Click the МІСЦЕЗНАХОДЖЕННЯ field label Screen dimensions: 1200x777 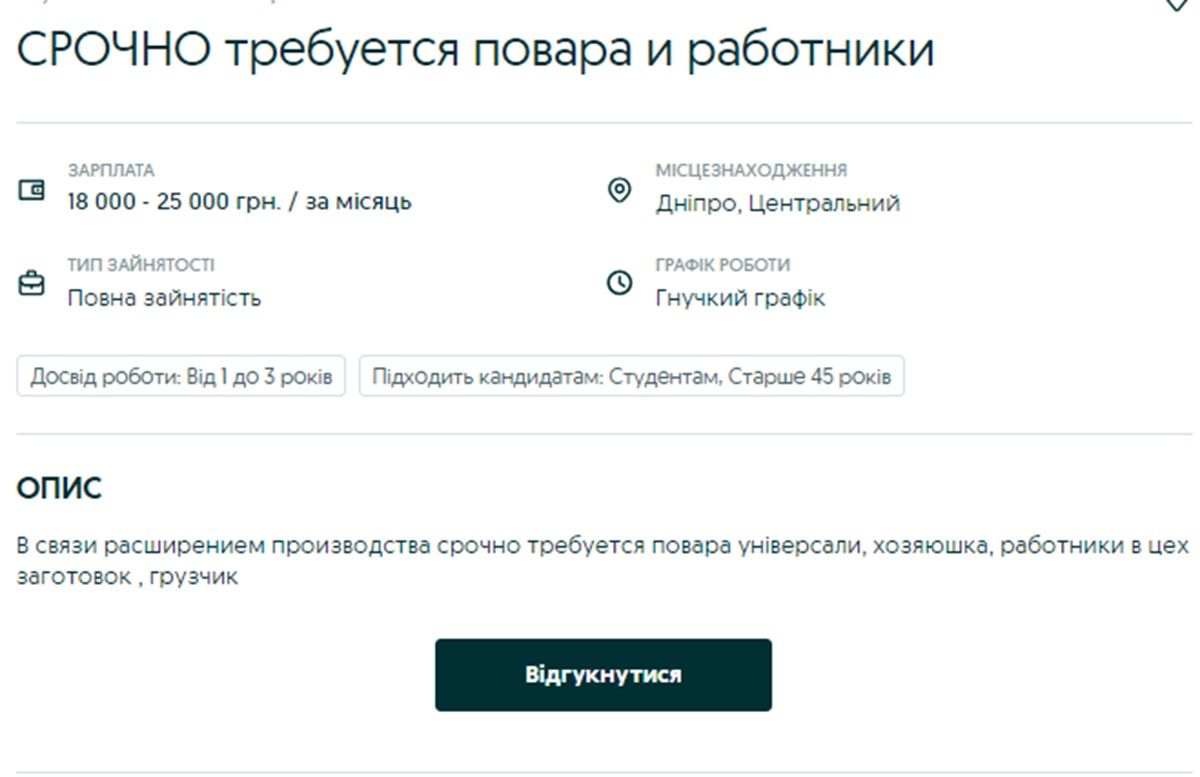click(751, 168)
